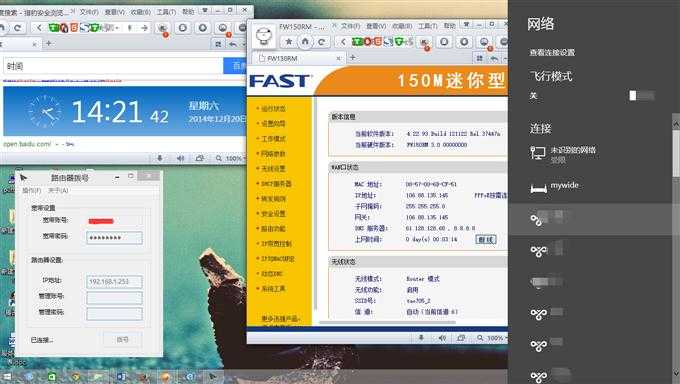Image resolution: width=680 pixels, height=384 pixels.
Task: Click the undo closed-tab icon in router browser
Action: pyautogui.click(x=494, y=58)
